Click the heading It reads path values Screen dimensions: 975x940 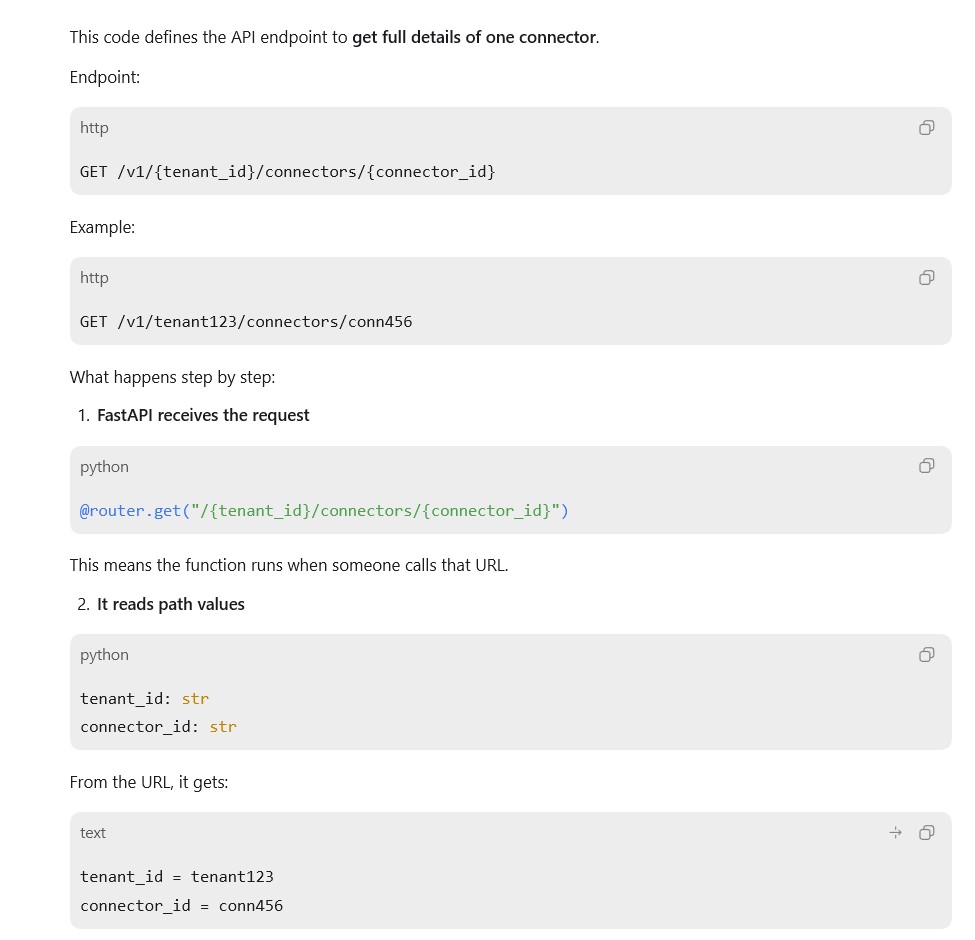coord(170,604)
